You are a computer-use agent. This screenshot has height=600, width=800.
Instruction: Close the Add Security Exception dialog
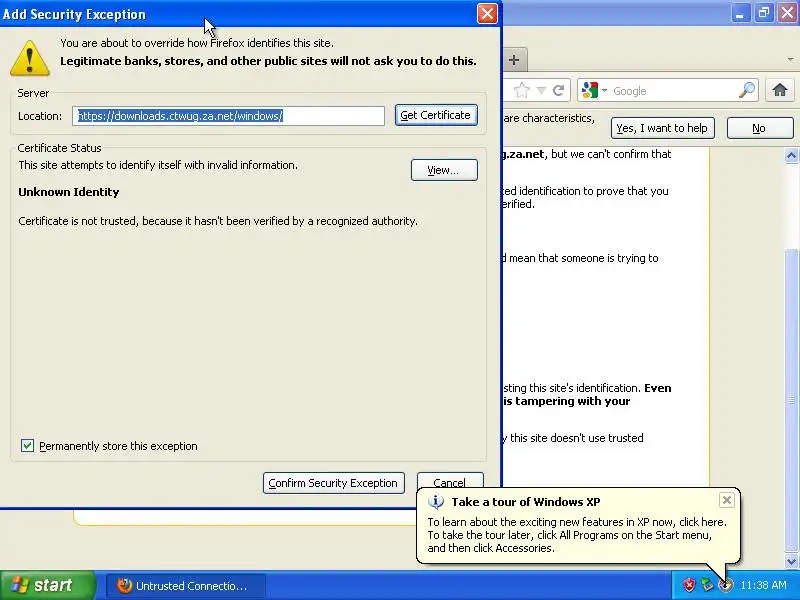pos(487,13)
